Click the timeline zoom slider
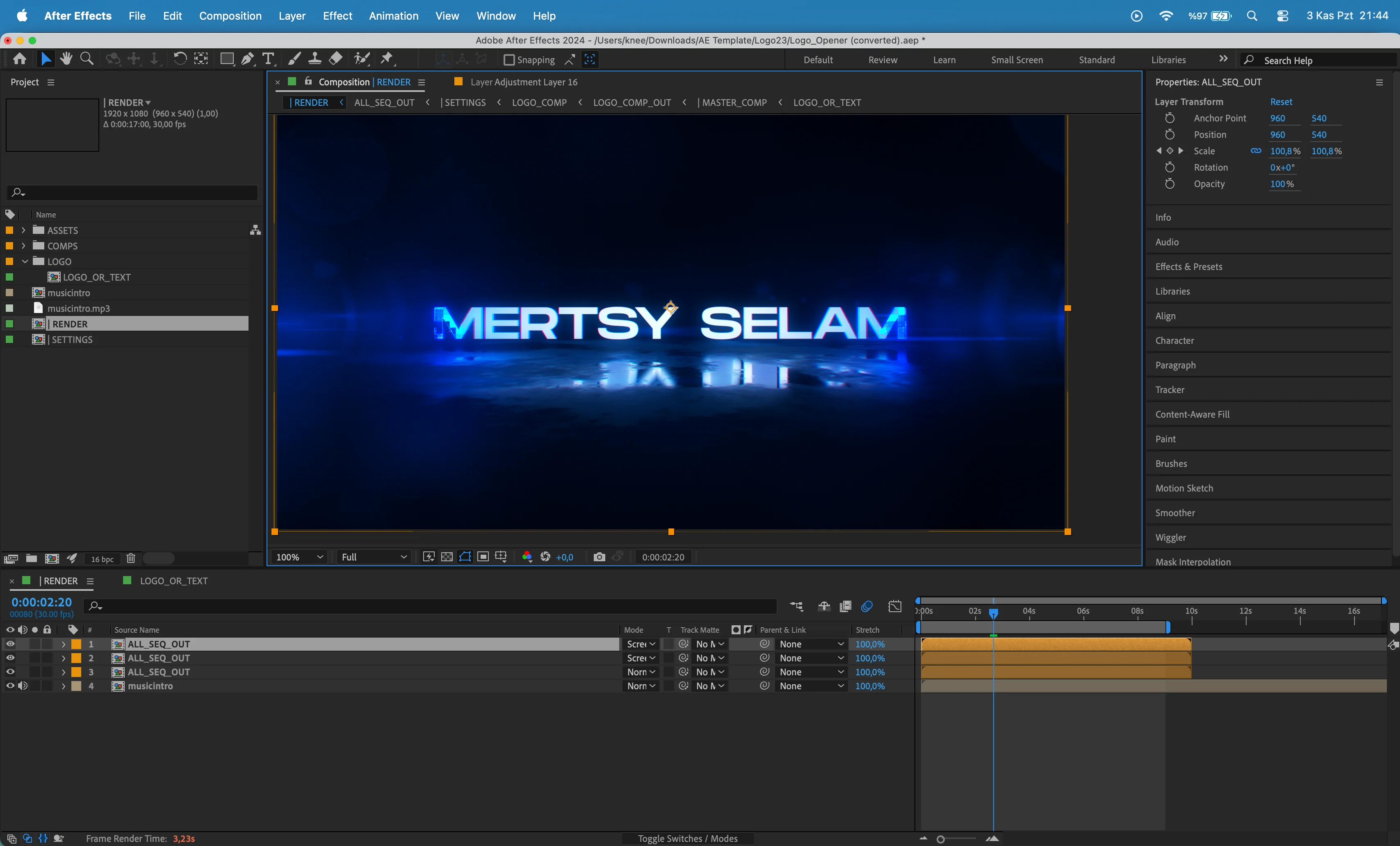1400x846 pixels. pos(941,839)
